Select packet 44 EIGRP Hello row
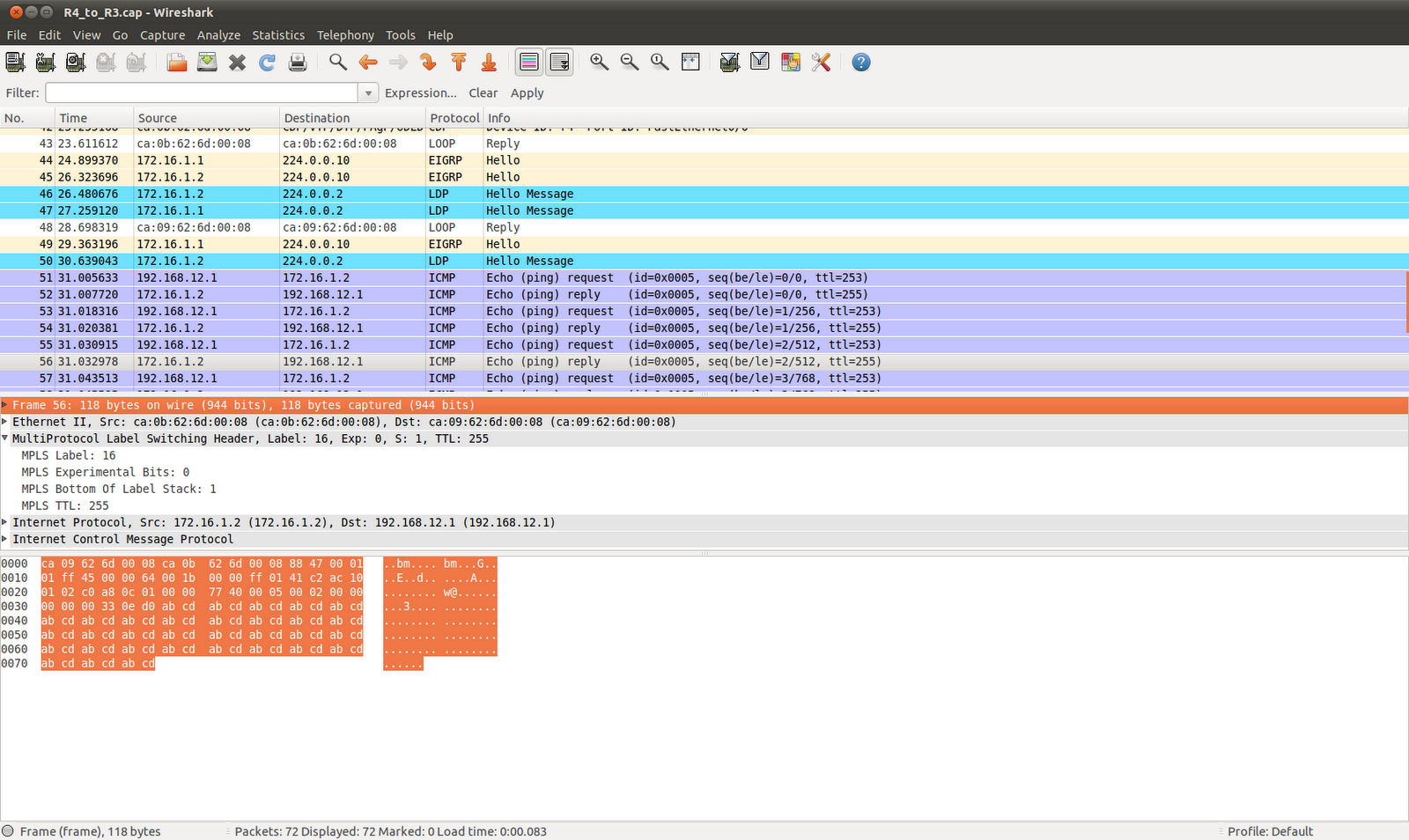 pyautogui.click(x=704, y=160)
